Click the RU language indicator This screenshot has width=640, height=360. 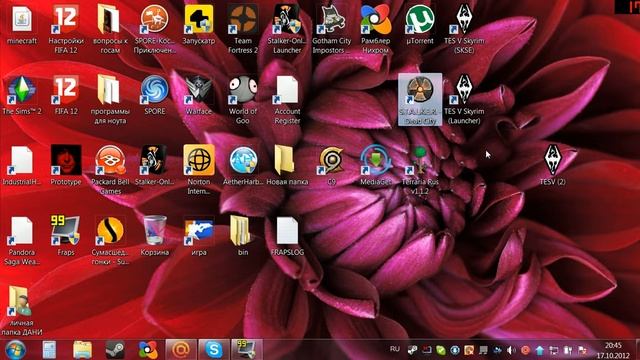tap(395, 349)
